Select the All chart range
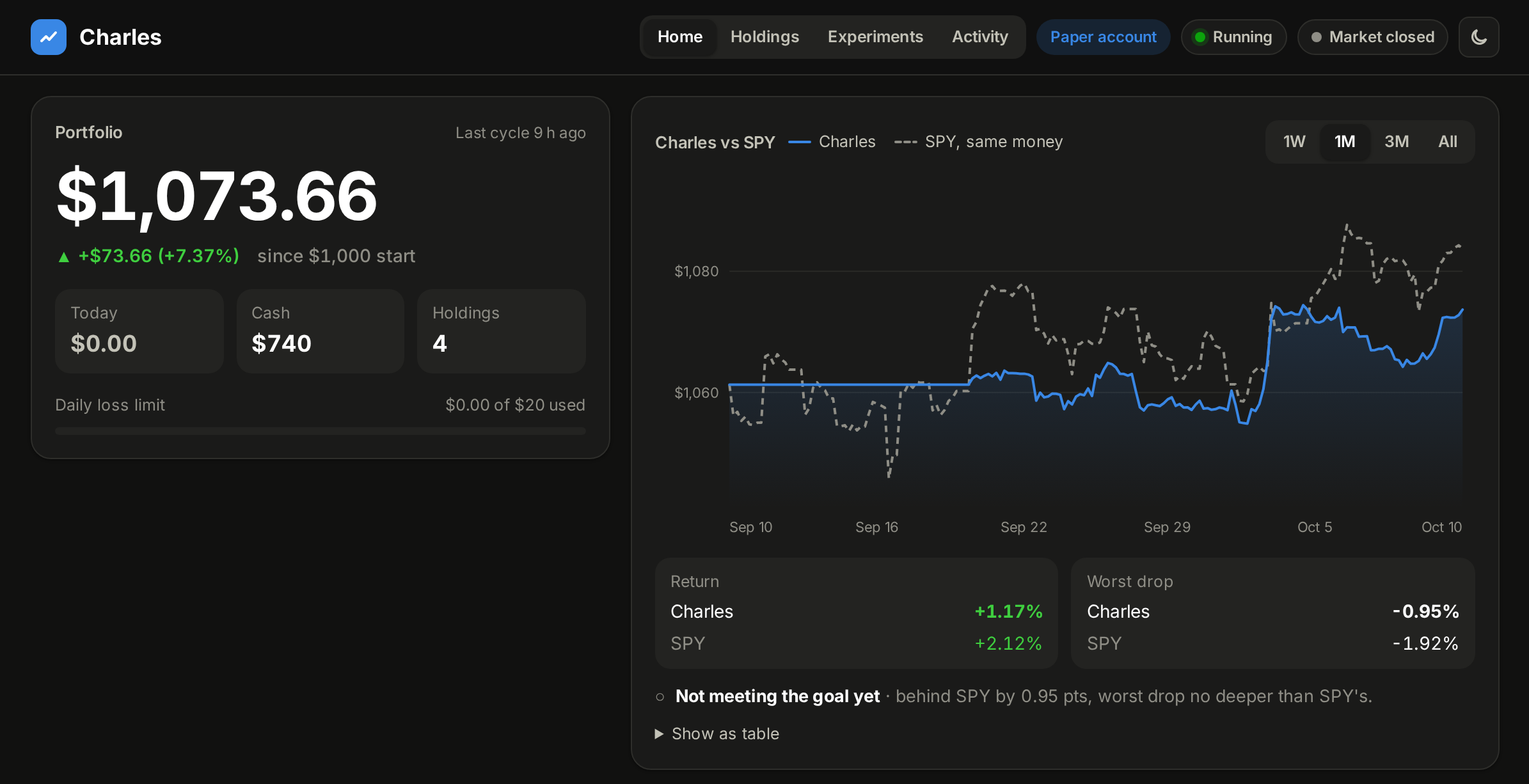The height and width of the screenshot is (784, 1529). coord(1447,141)
